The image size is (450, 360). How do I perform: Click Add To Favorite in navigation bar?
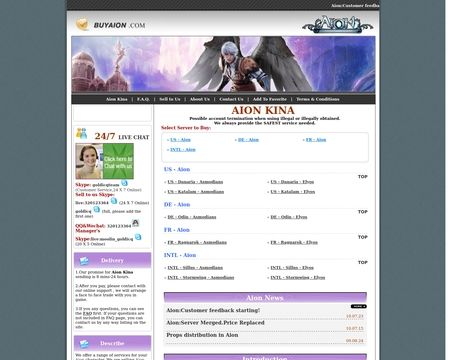pos(270,99)
